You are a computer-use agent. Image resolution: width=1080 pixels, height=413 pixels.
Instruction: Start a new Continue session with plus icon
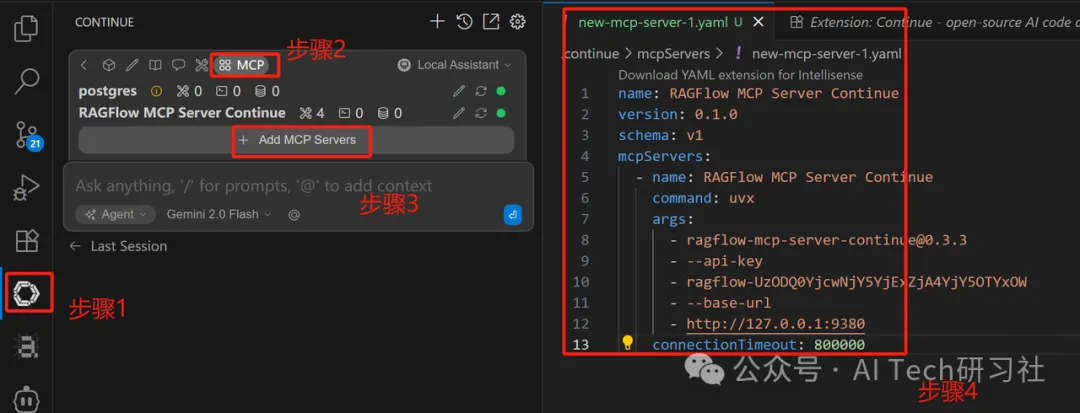(437, 22)
